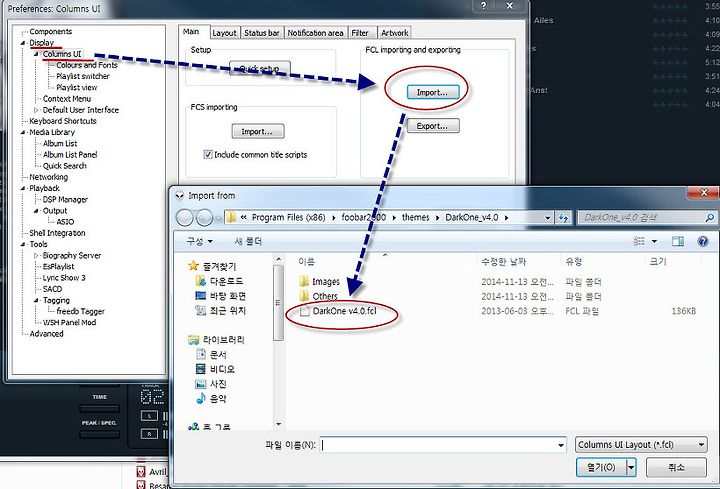Click the Export... button

433,126
